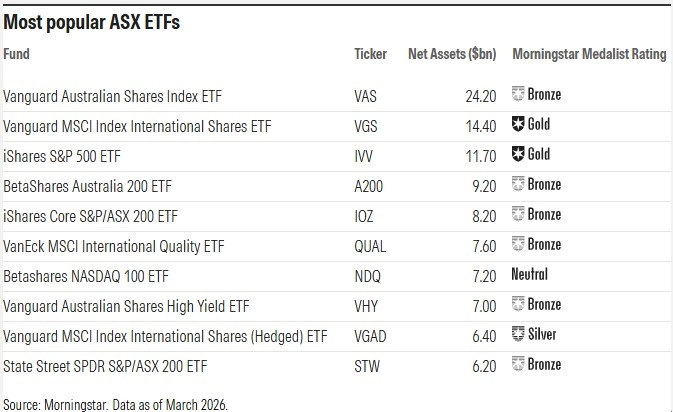This screenshot has width=673, height=412.
Task: Click the Bronze medal icon for QUAL
Action: click(x=518, y=245)
